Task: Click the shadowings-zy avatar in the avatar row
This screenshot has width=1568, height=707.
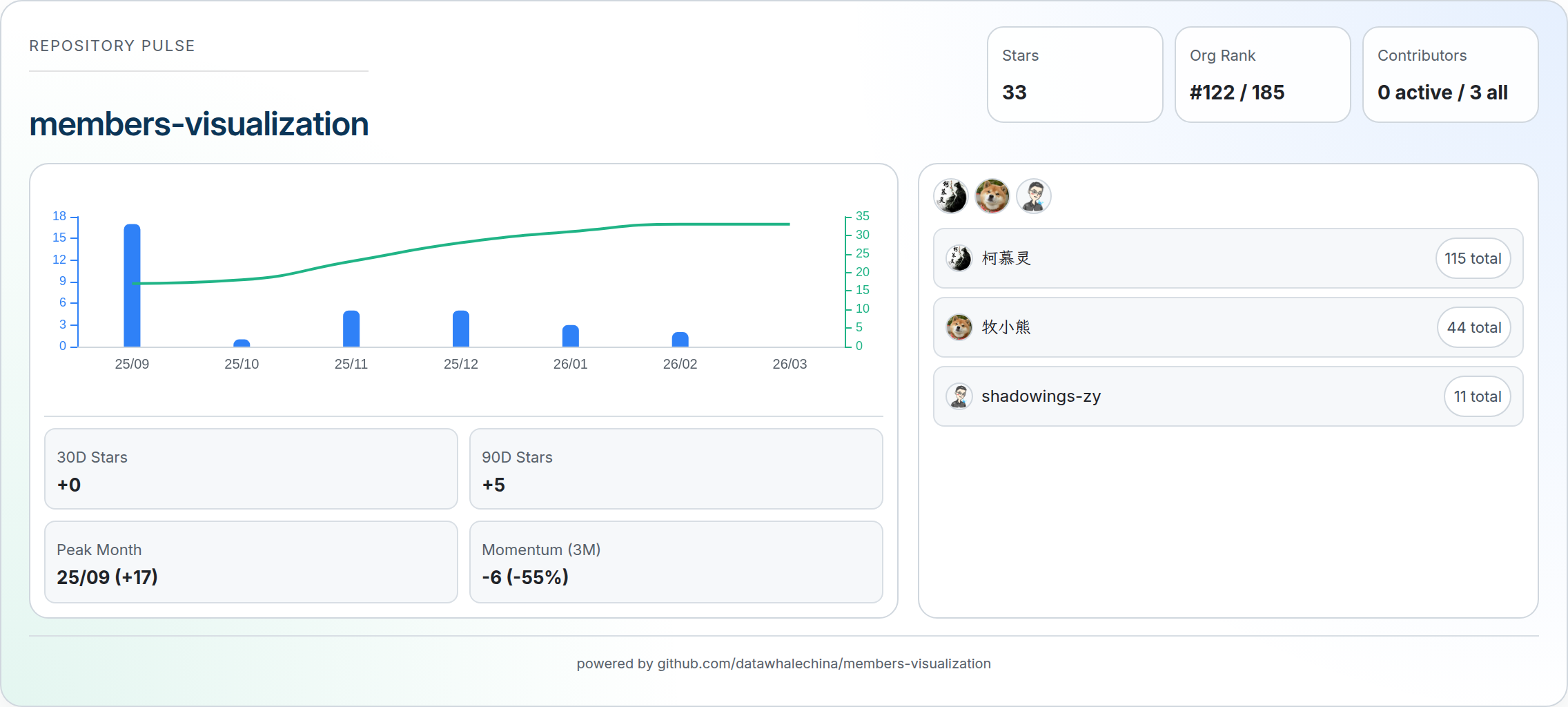Action: click(1033, 196)
